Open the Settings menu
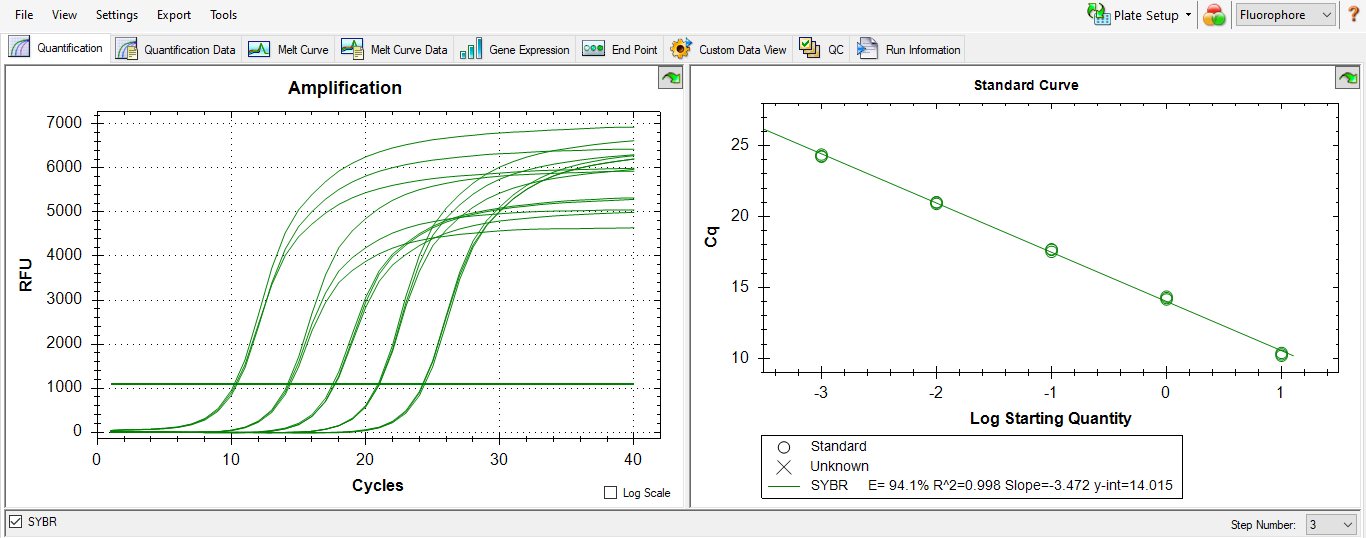The width and height of the screenshot is (1366, 538). click(x=117, y=15)
